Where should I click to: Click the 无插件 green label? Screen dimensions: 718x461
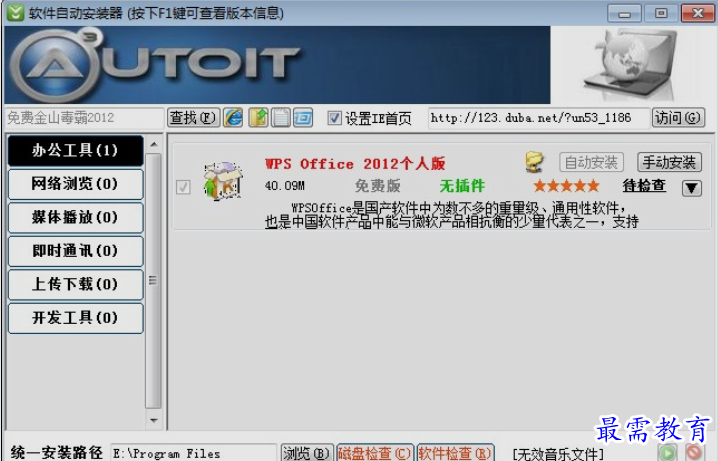[x=462, y=186]
